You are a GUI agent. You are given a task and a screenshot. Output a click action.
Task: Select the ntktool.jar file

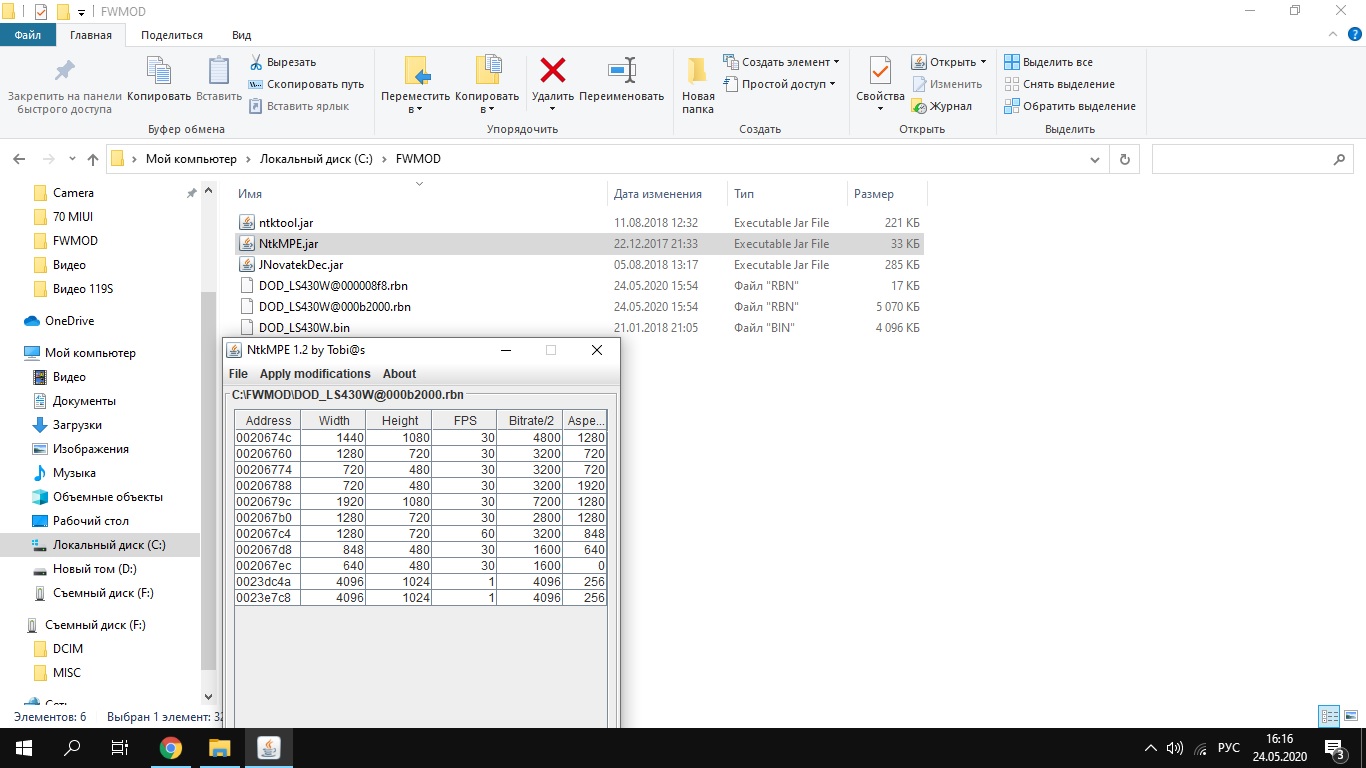pos(285,223)
